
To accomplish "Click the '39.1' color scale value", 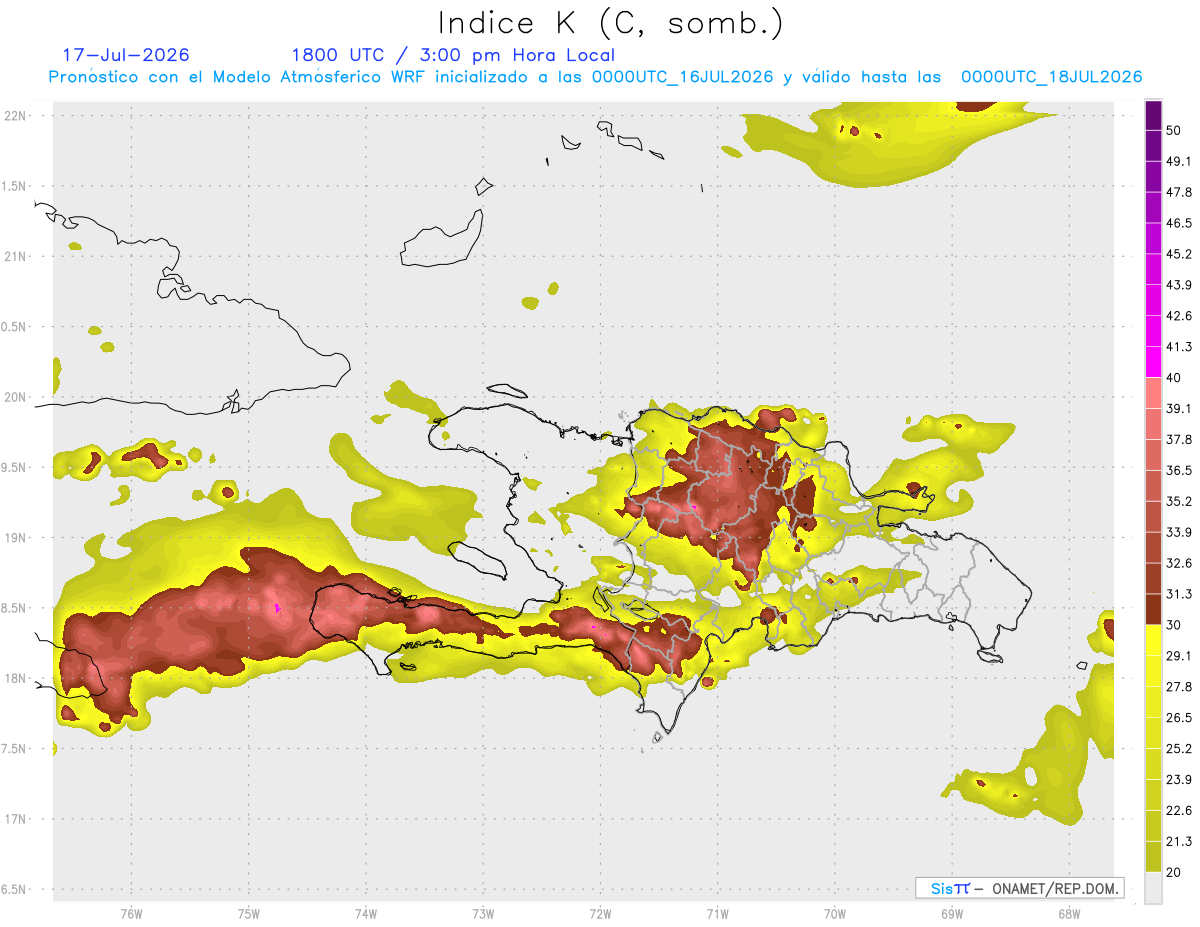I will [x=1179, y=409].
